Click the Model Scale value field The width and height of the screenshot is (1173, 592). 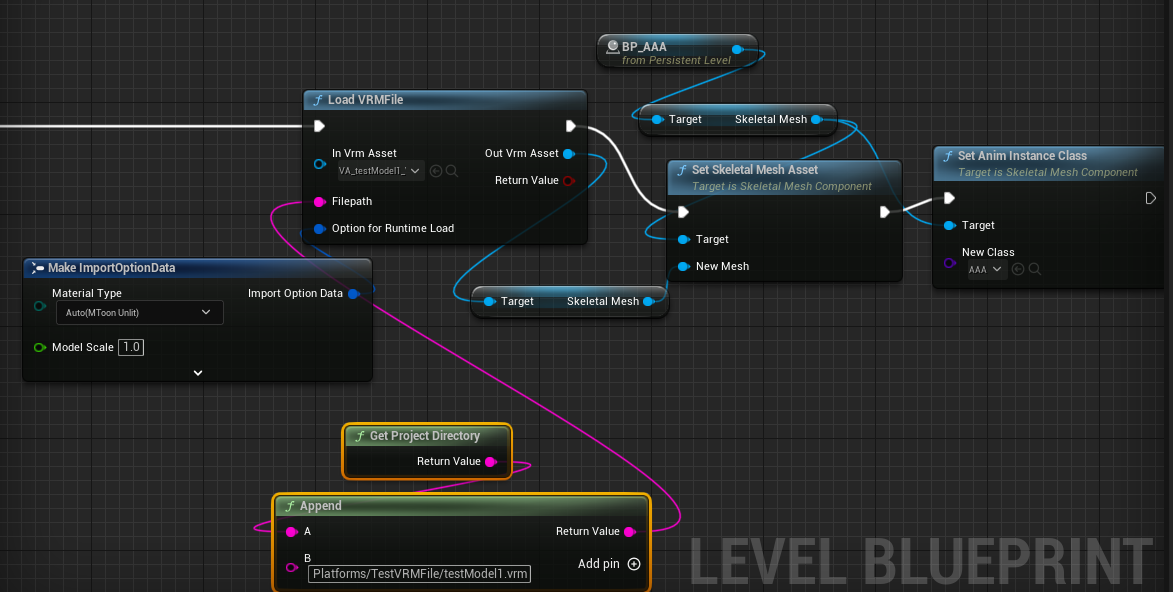point(130,347)
